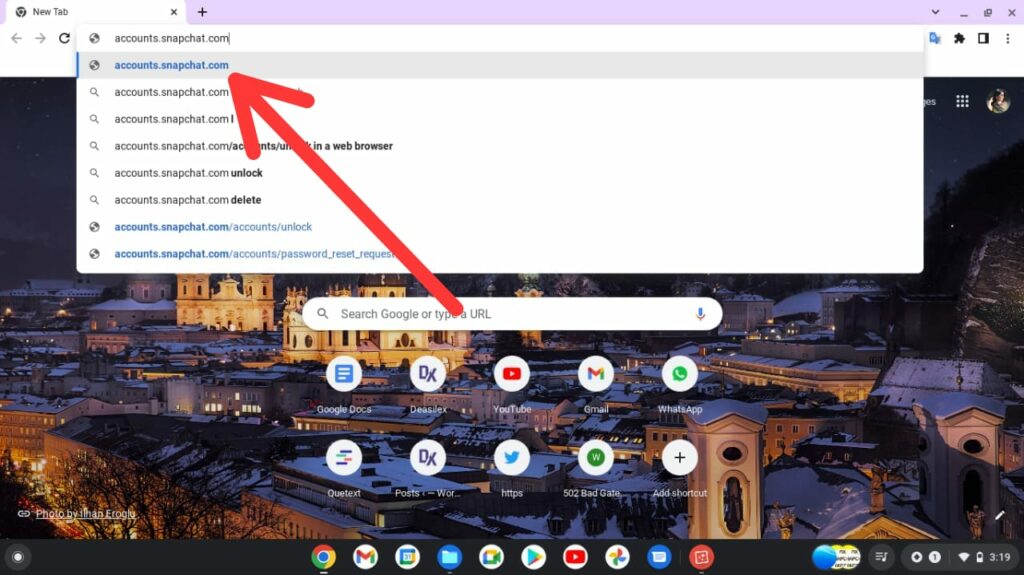Expand the tab search dropdown arrow
This screenshot has width=1024, height=575.
click(x=935, y=12)
